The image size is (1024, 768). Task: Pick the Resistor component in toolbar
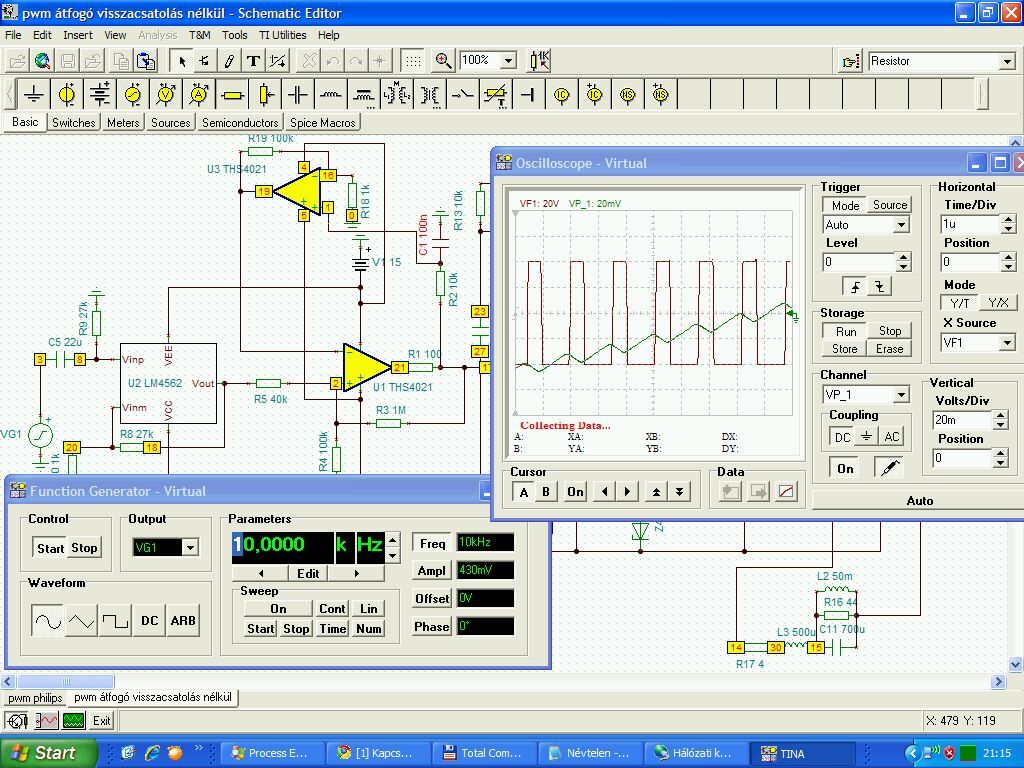tap(232, 95)
